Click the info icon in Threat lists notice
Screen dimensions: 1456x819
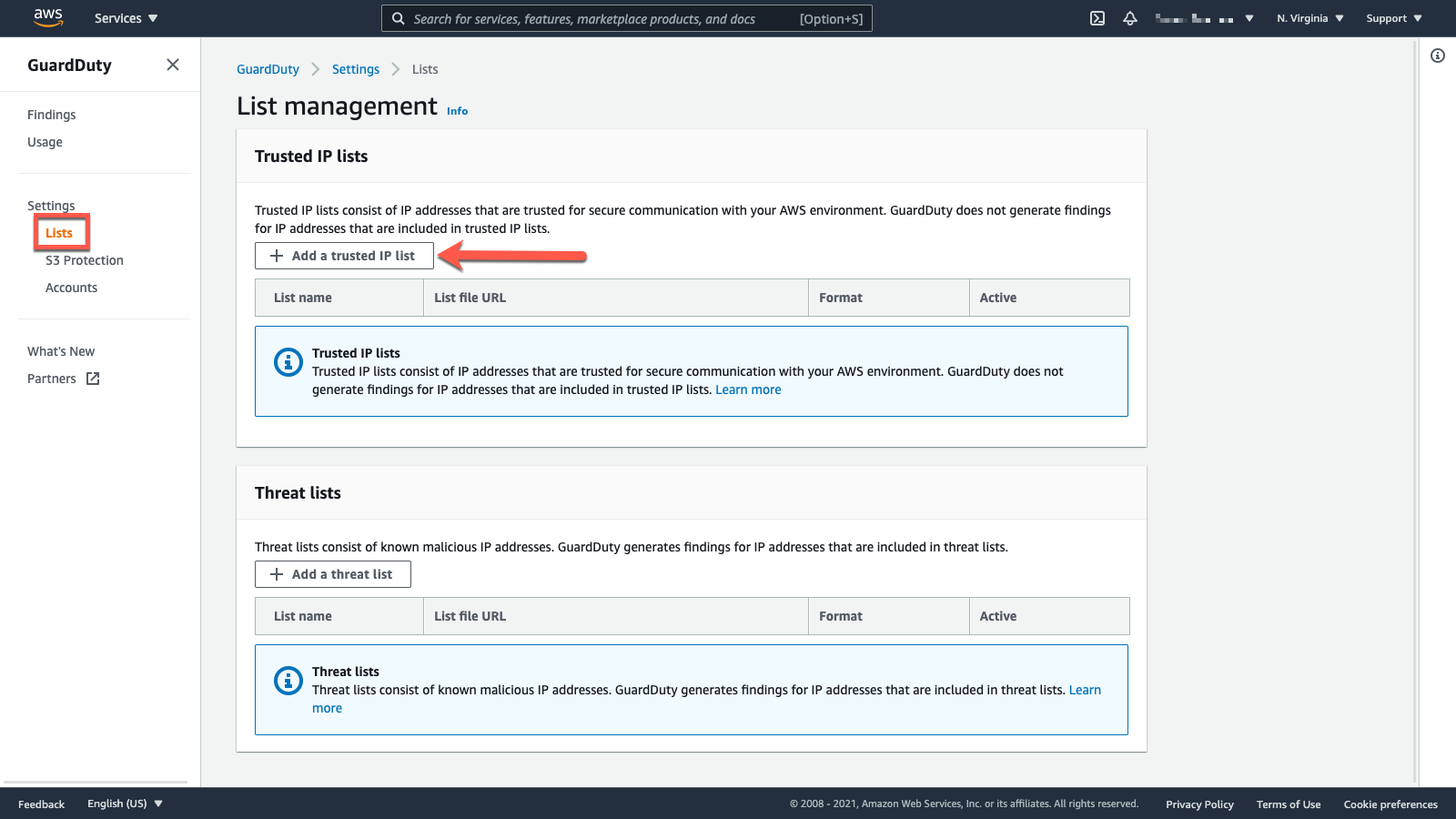[288, 681]
